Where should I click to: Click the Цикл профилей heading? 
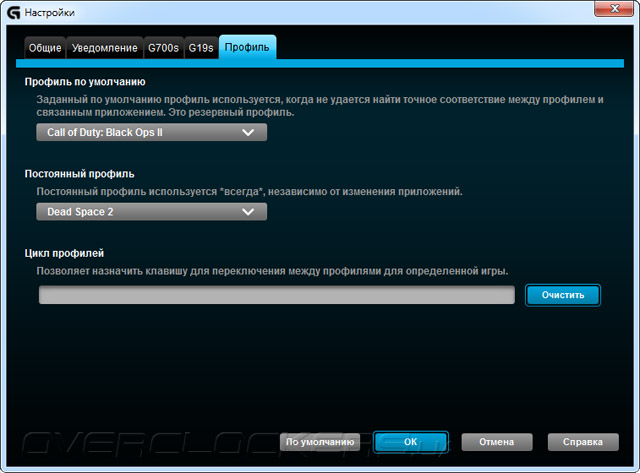pos(64,253)
